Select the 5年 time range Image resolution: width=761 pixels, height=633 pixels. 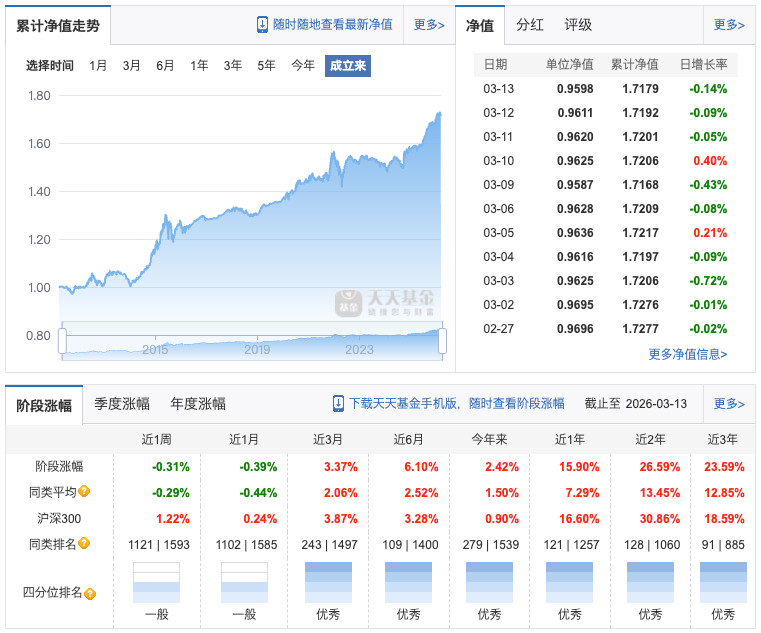[x=266, y=66]
